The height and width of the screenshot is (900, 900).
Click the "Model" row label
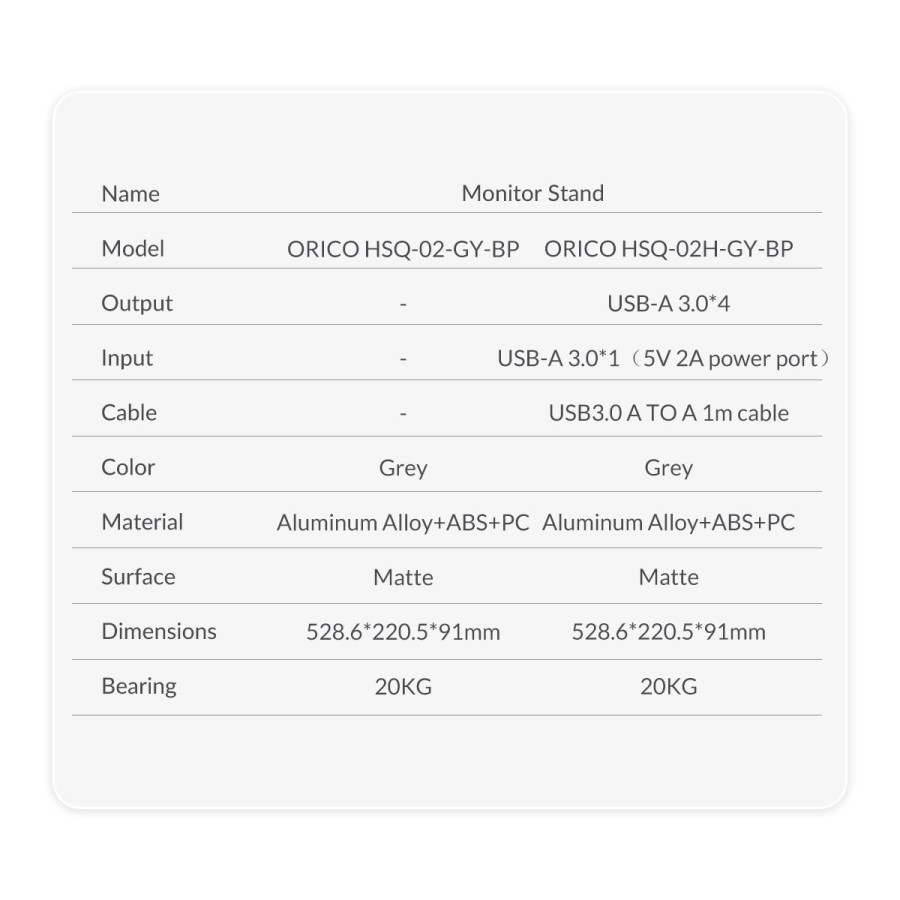click(133, 249)
